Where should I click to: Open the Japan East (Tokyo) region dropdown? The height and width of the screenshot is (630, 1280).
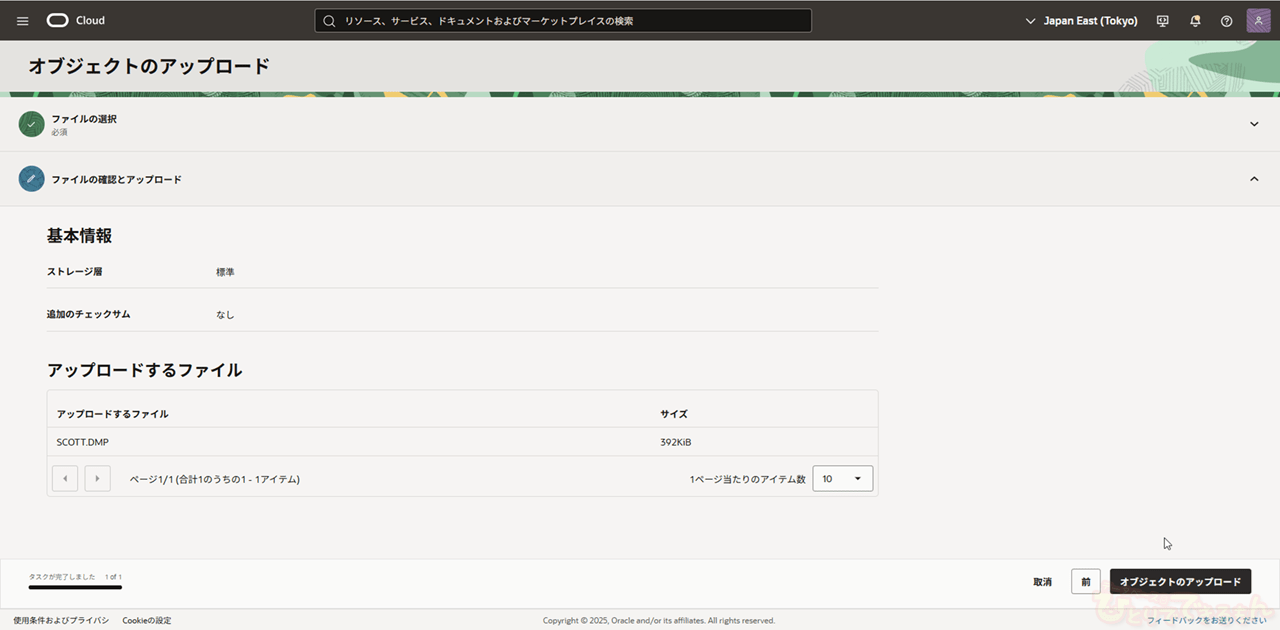point(1081,21)
